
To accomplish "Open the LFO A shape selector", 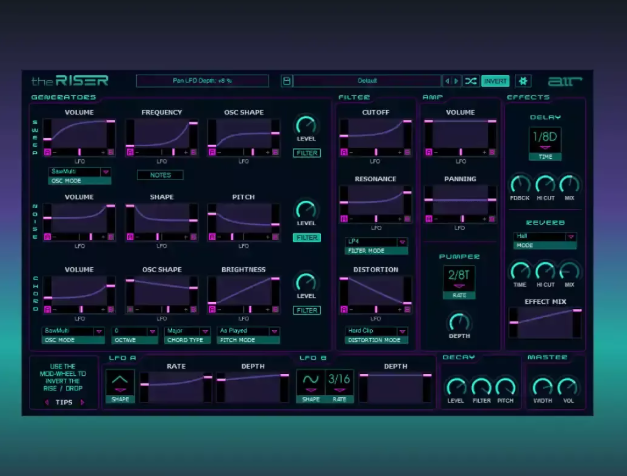I will [x=120, y=386].
